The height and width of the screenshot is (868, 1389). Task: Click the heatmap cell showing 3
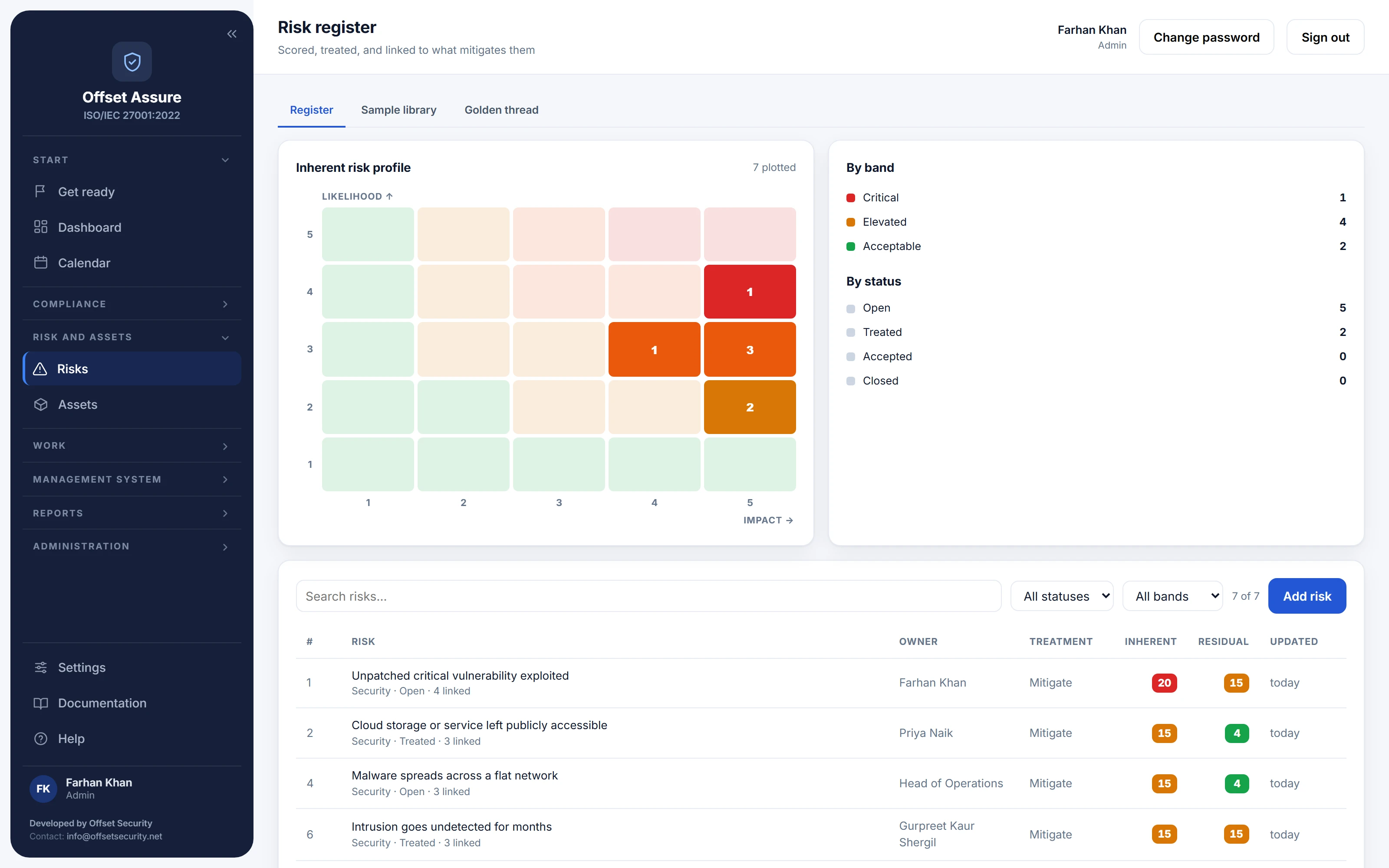(750, 350)
